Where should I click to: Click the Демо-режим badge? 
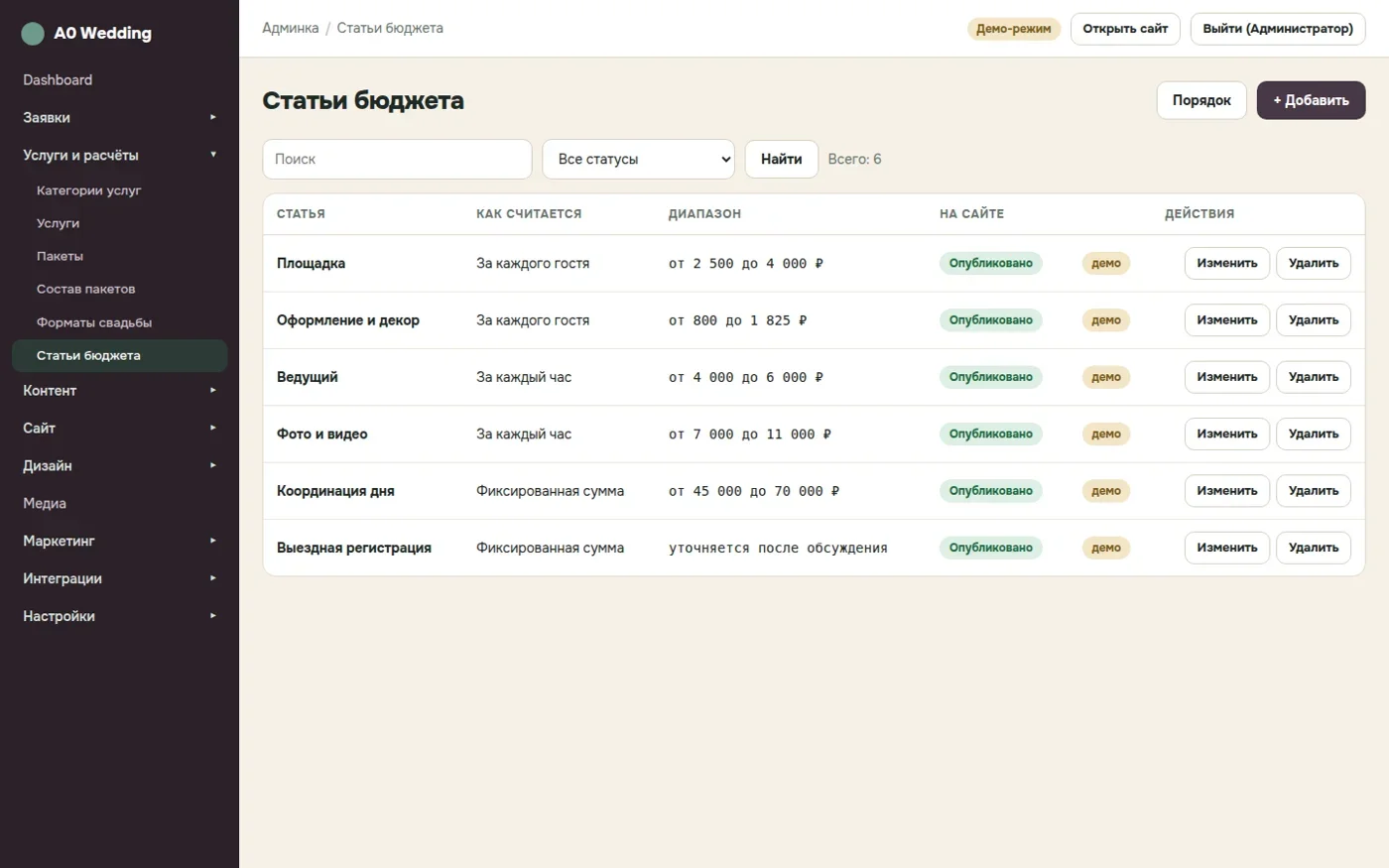click(x=1014, y=29)
